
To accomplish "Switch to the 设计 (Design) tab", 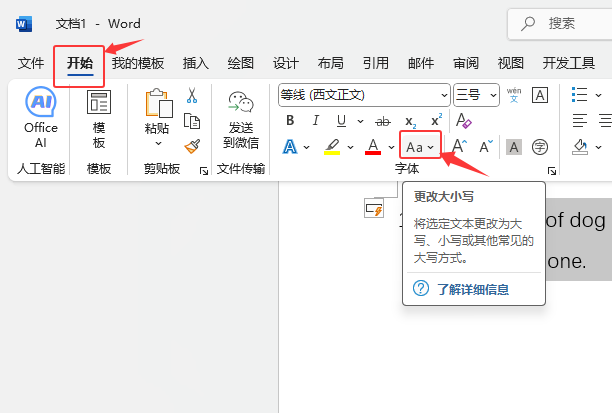I will point(286,63).
